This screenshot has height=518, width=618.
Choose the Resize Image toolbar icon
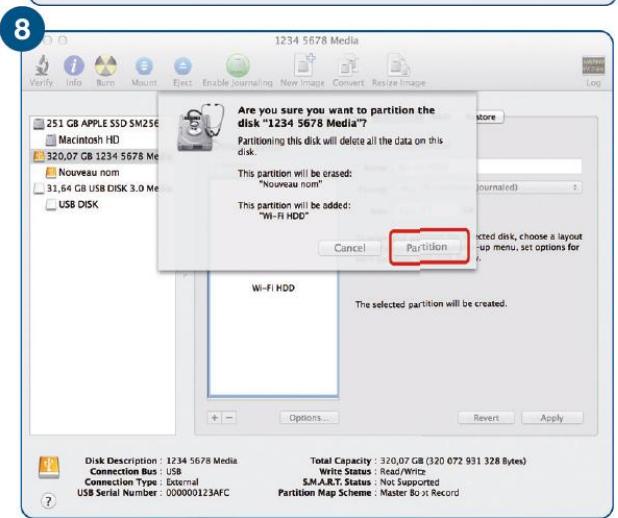coord(398,65)
